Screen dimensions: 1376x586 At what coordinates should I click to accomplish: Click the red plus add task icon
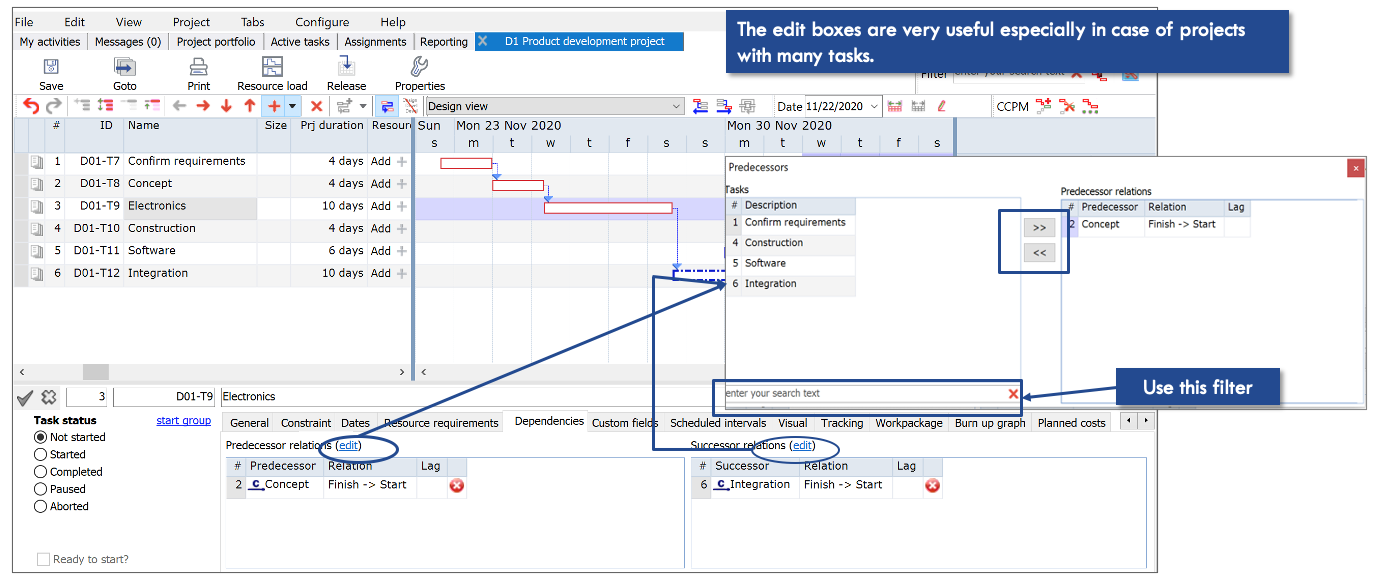(x=273, y=106)
